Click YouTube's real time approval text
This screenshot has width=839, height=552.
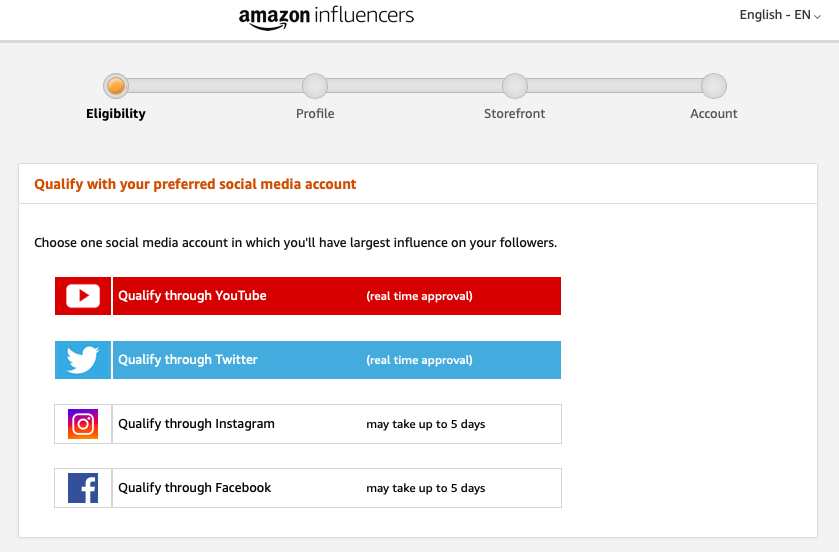tap(419, 296)
